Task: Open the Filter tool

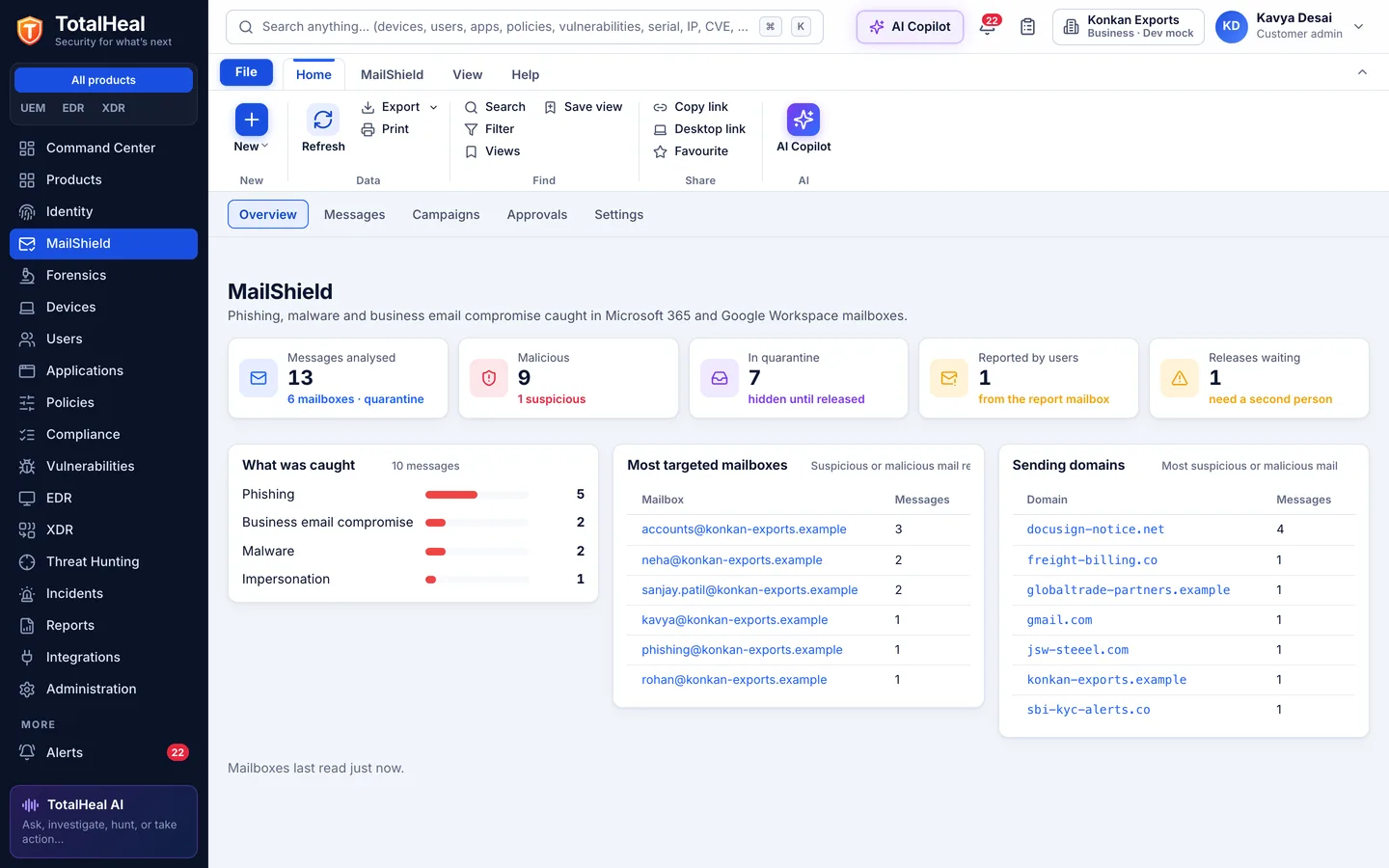Action: tap(489, 129)
